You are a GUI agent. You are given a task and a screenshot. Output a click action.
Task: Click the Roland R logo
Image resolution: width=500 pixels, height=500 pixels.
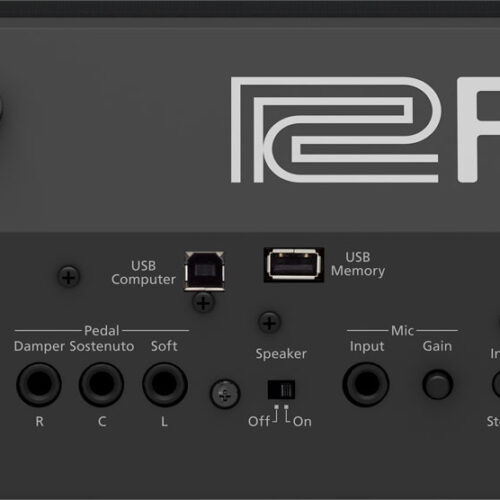tap(336, 130)
